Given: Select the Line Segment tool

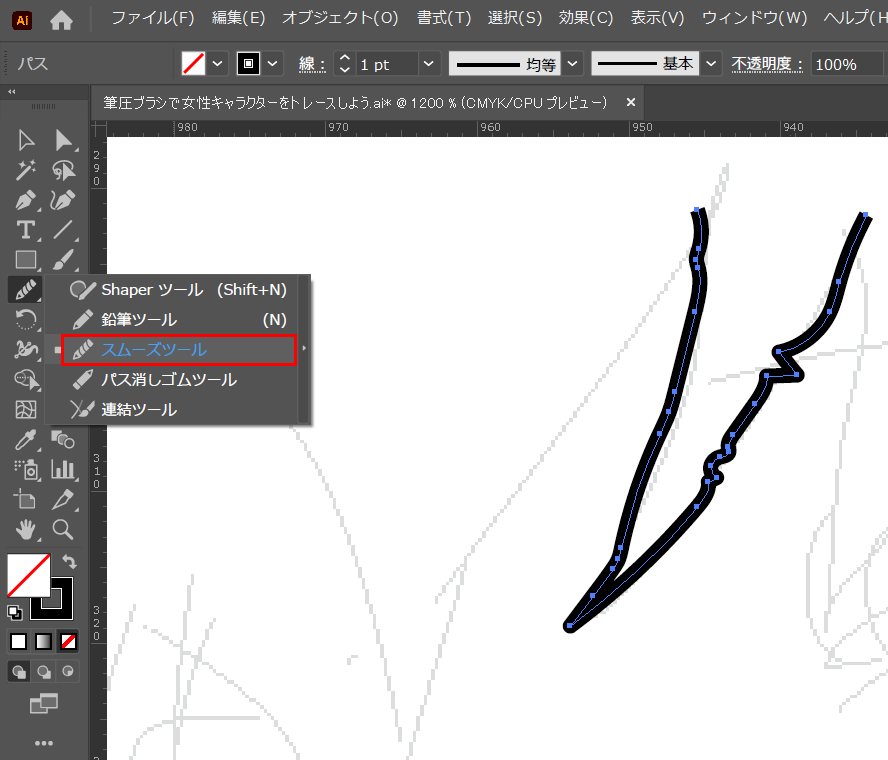Looking at the screenshot, I should [63, 230].
